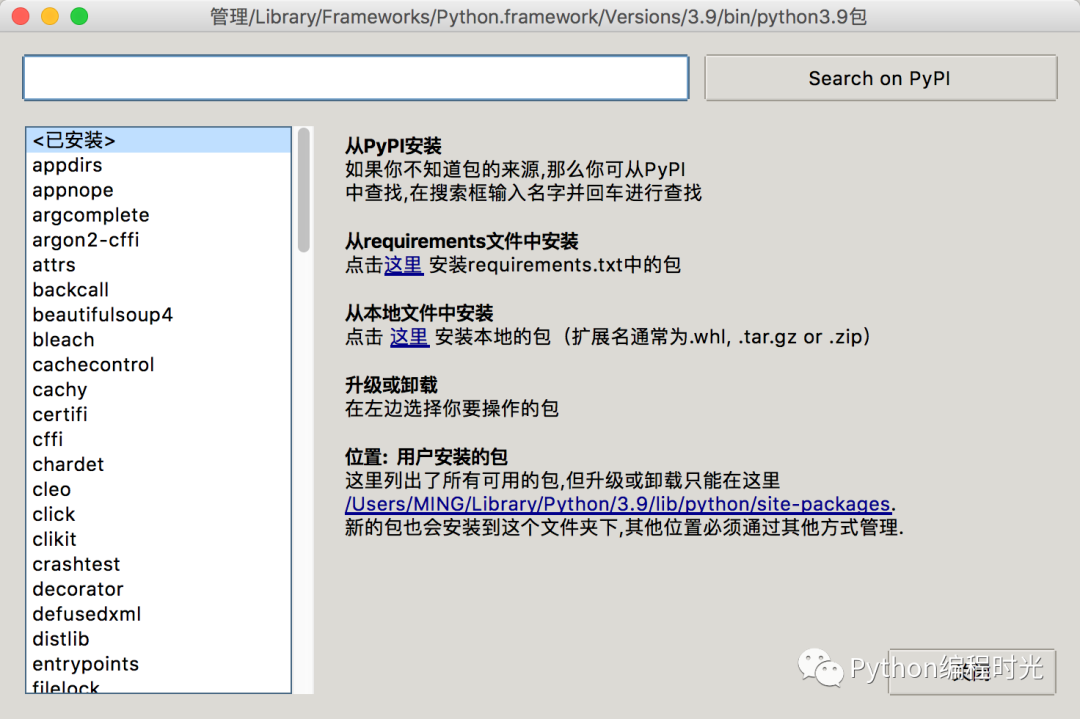Open 这里 link for local file install
The width and height of the screenshot is (1080, 719).
click(x=409, y=337)
